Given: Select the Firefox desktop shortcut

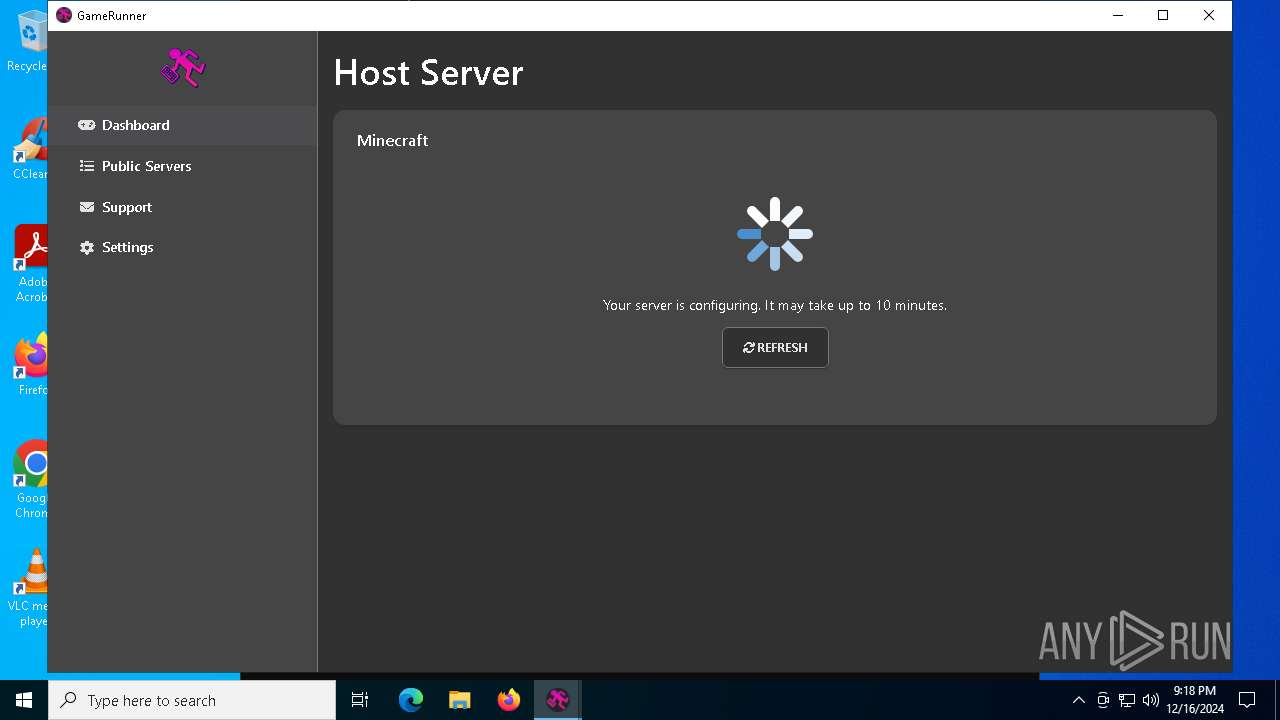Looking at the screenshot, I should pos(30,365).
